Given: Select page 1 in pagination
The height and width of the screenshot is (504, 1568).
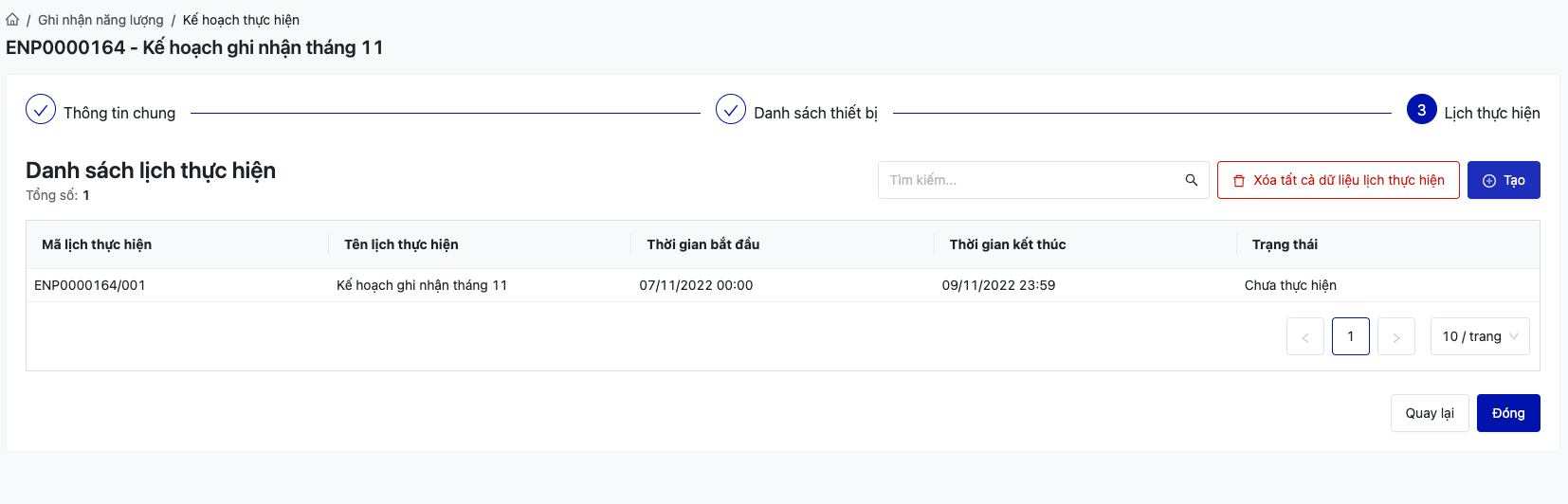Looking at the screenshot, I should (1351, 336).
